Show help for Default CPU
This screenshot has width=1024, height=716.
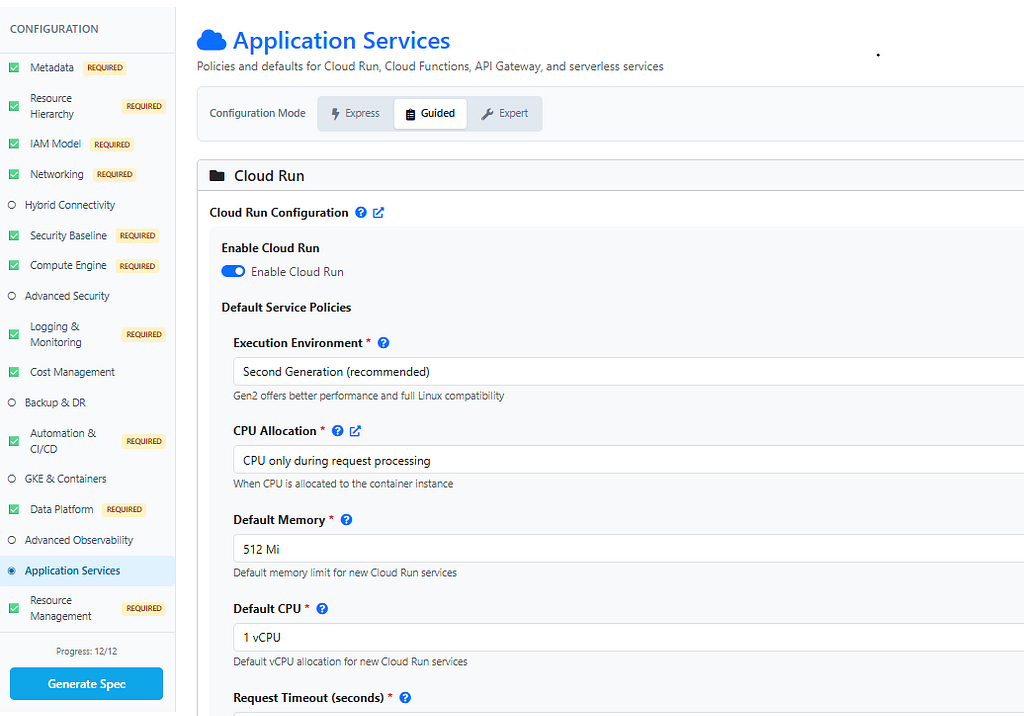tap(322, 609)
